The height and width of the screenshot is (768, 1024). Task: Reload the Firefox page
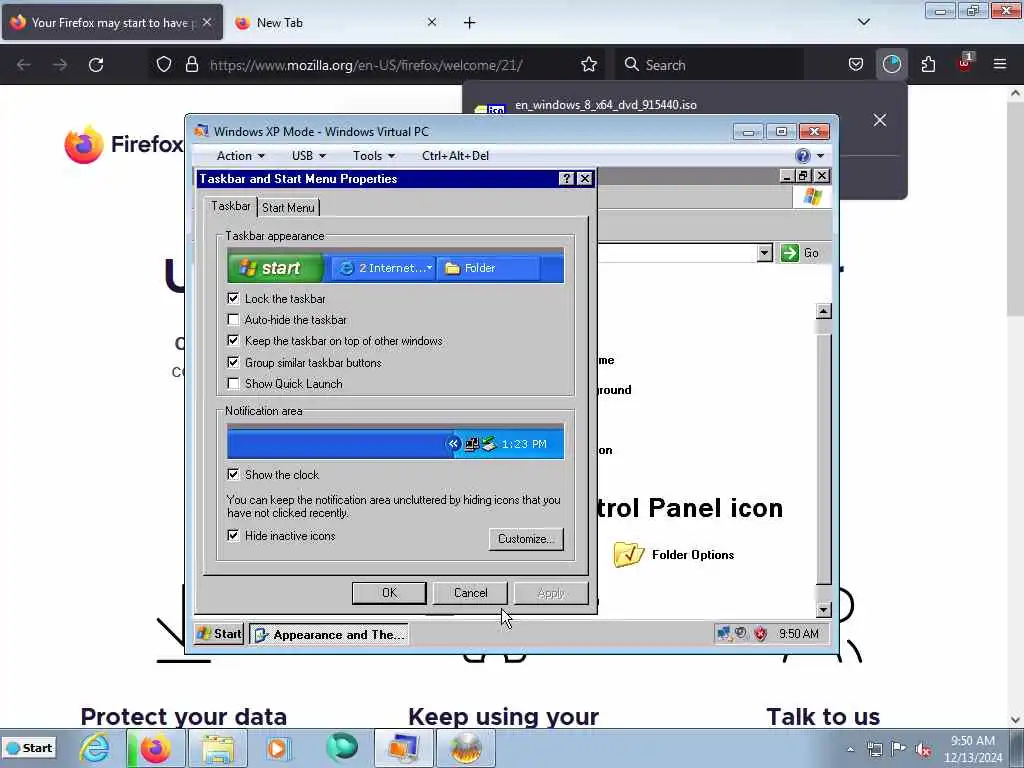[x=96, y=65]
